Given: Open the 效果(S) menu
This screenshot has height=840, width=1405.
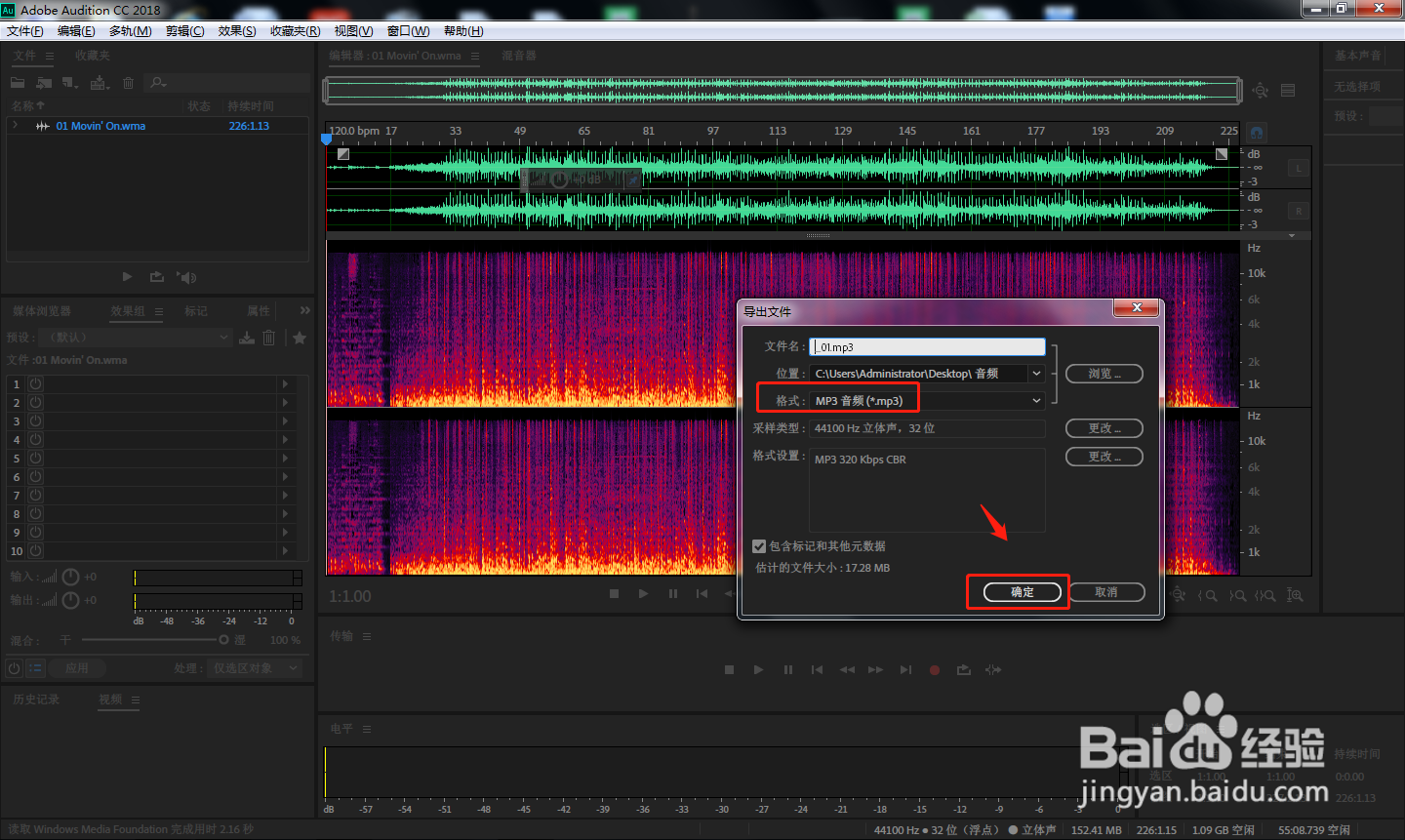Looking at the screenshot, I should point(237,31).
